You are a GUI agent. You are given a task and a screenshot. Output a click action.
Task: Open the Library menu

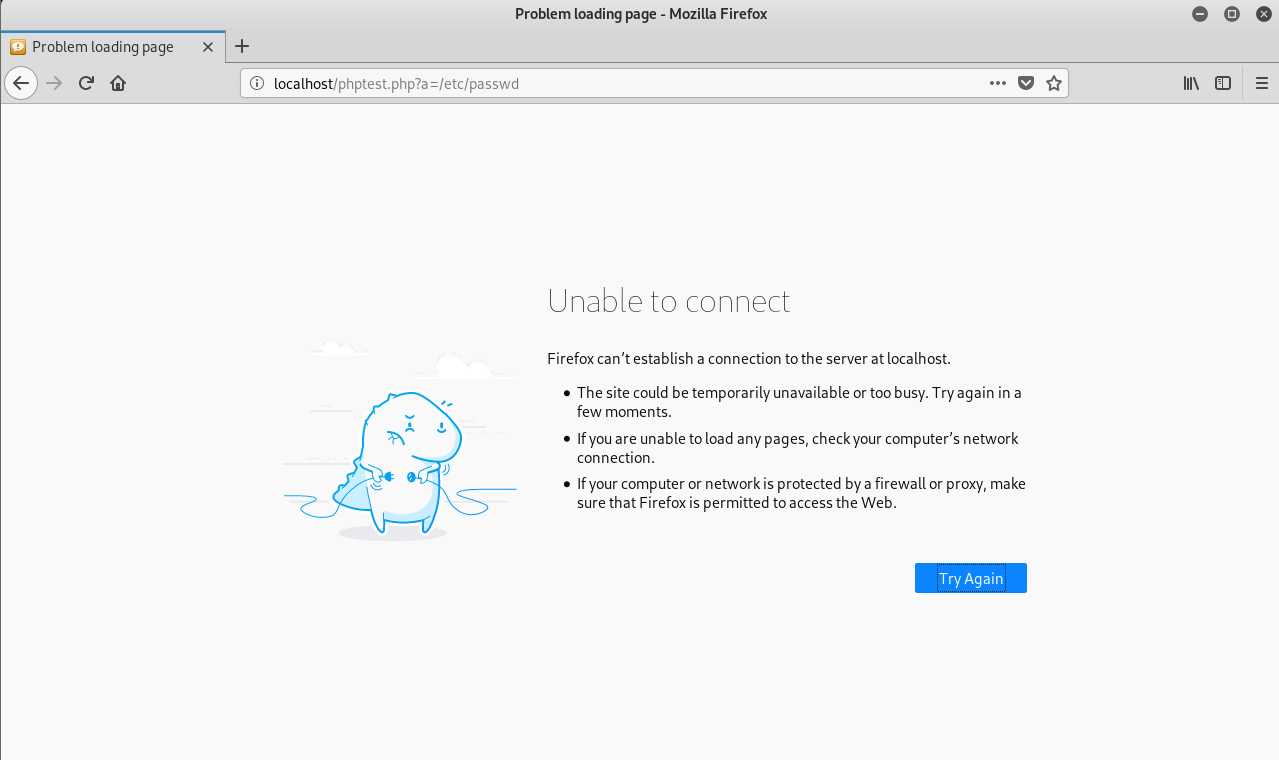1191,83
